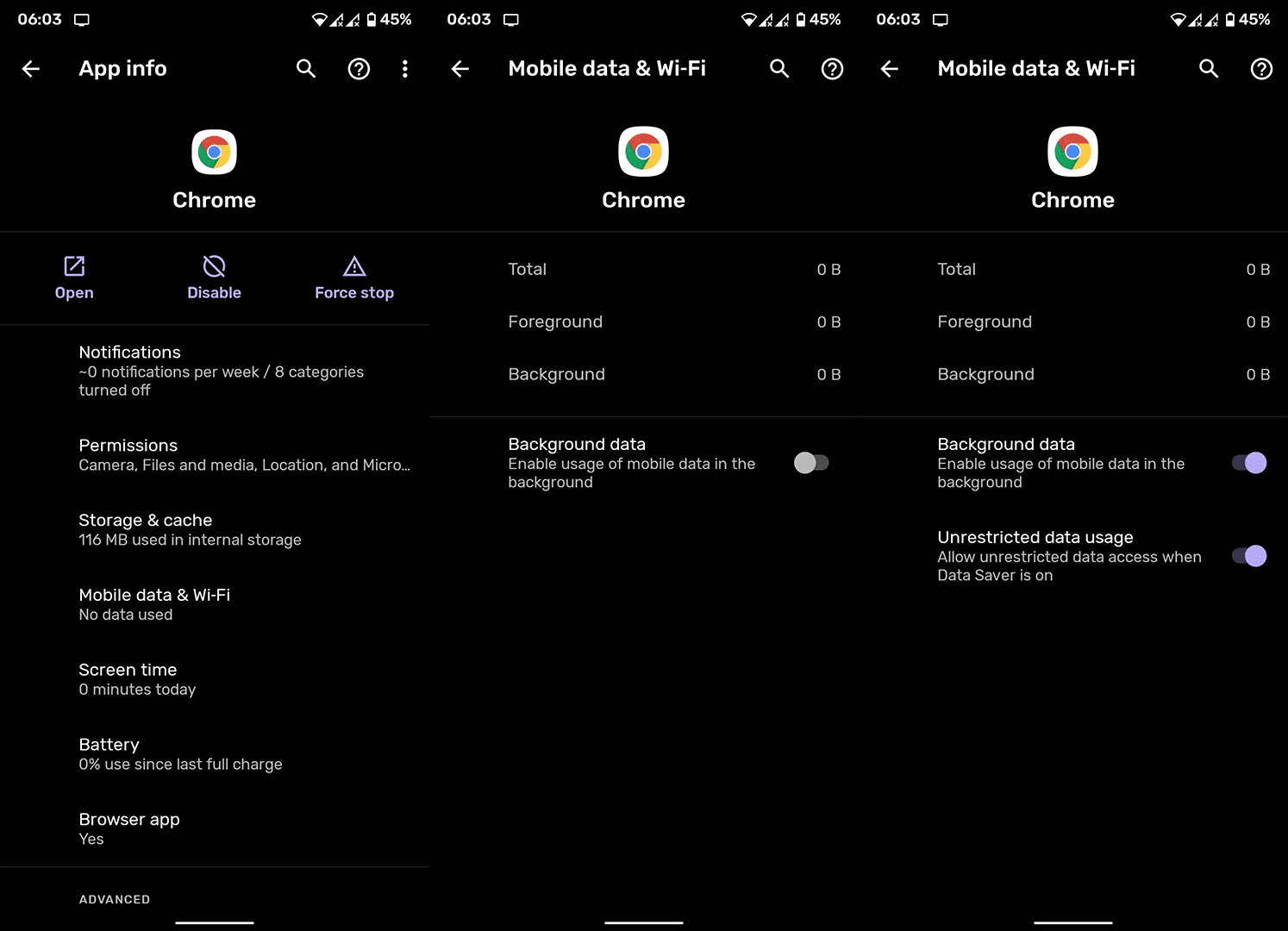The height and width of the screenshot is (931, 1288).
Task: Tap the search icon on App info
Action: pos(306,69)
